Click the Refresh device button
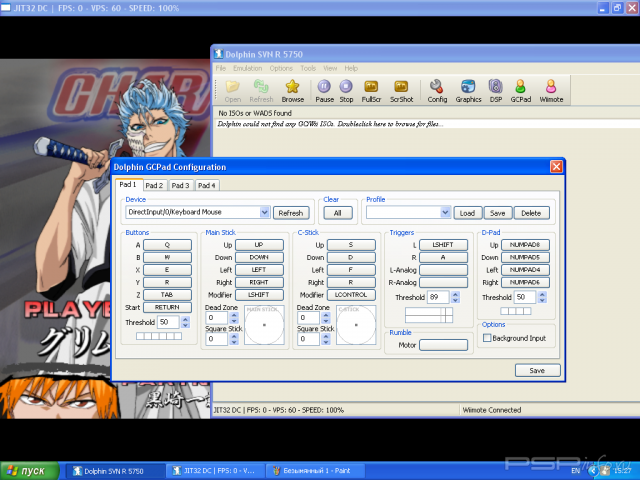Viewport: 640px width, 480px height. click(x=290, y=212)
